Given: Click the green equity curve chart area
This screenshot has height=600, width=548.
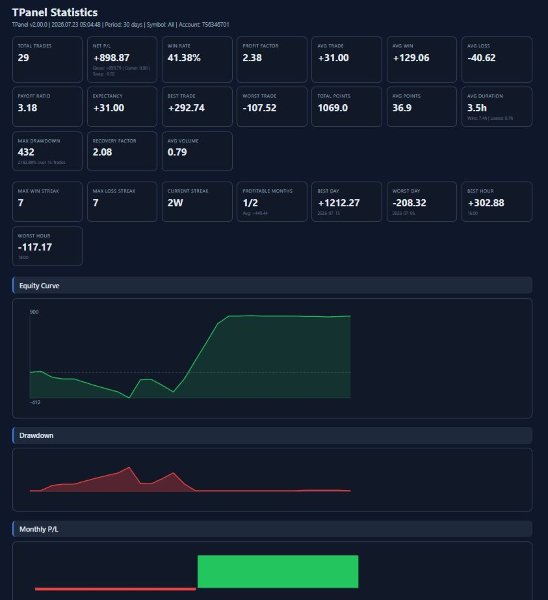Looking at the screenshot, I should [190, 357].
